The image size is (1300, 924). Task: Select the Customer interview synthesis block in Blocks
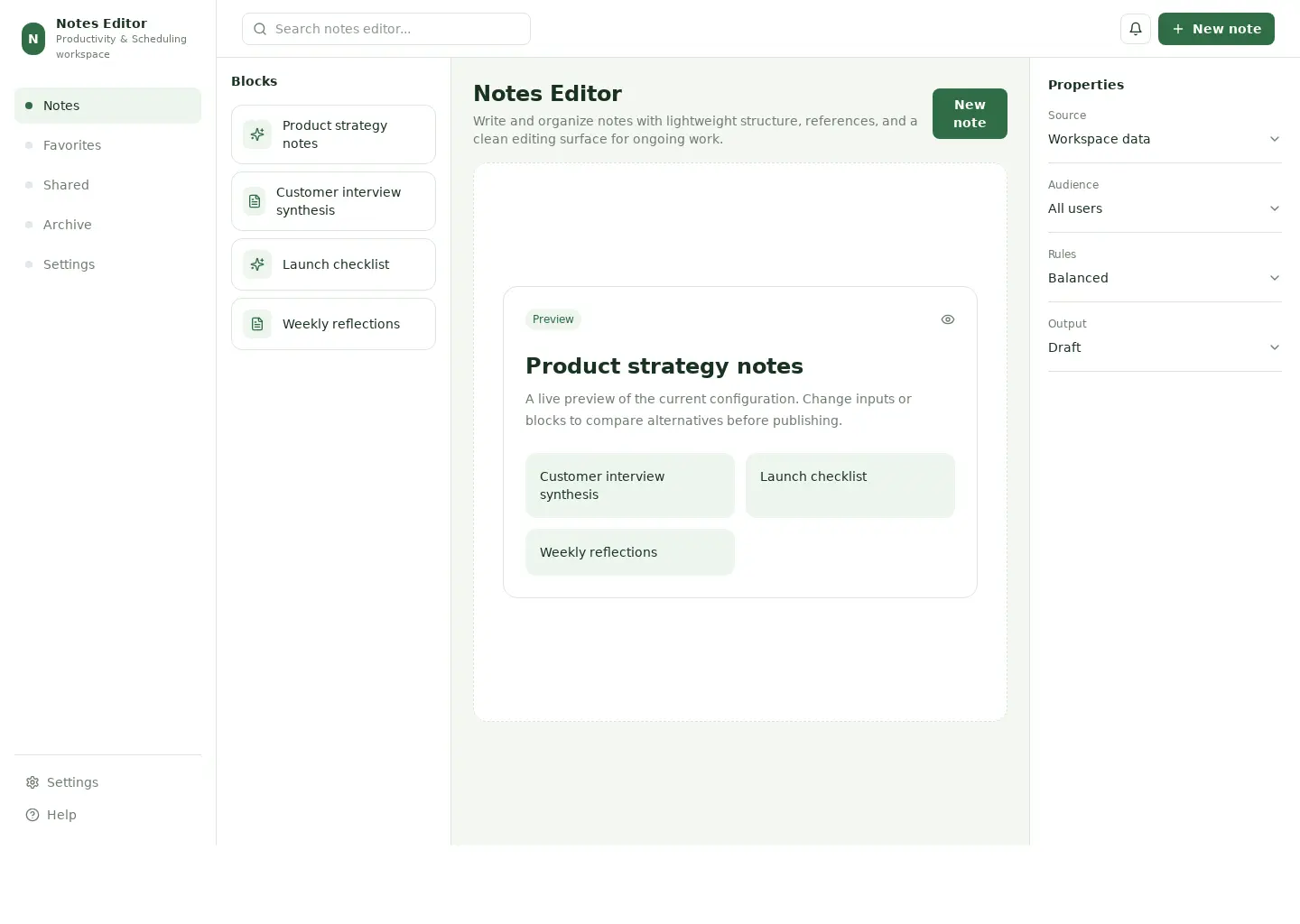point(333,201)
